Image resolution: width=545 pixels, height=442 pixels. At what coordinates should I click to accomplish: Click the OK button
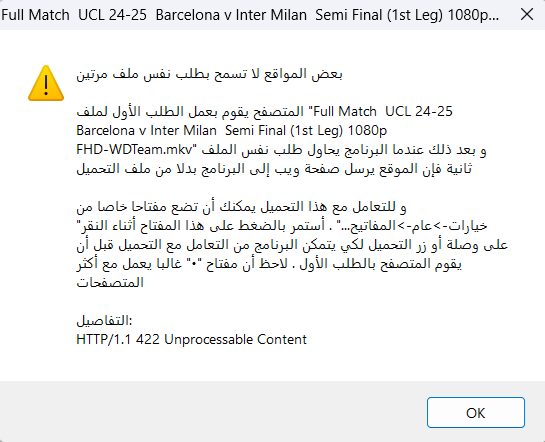click(x=475, y=412)
